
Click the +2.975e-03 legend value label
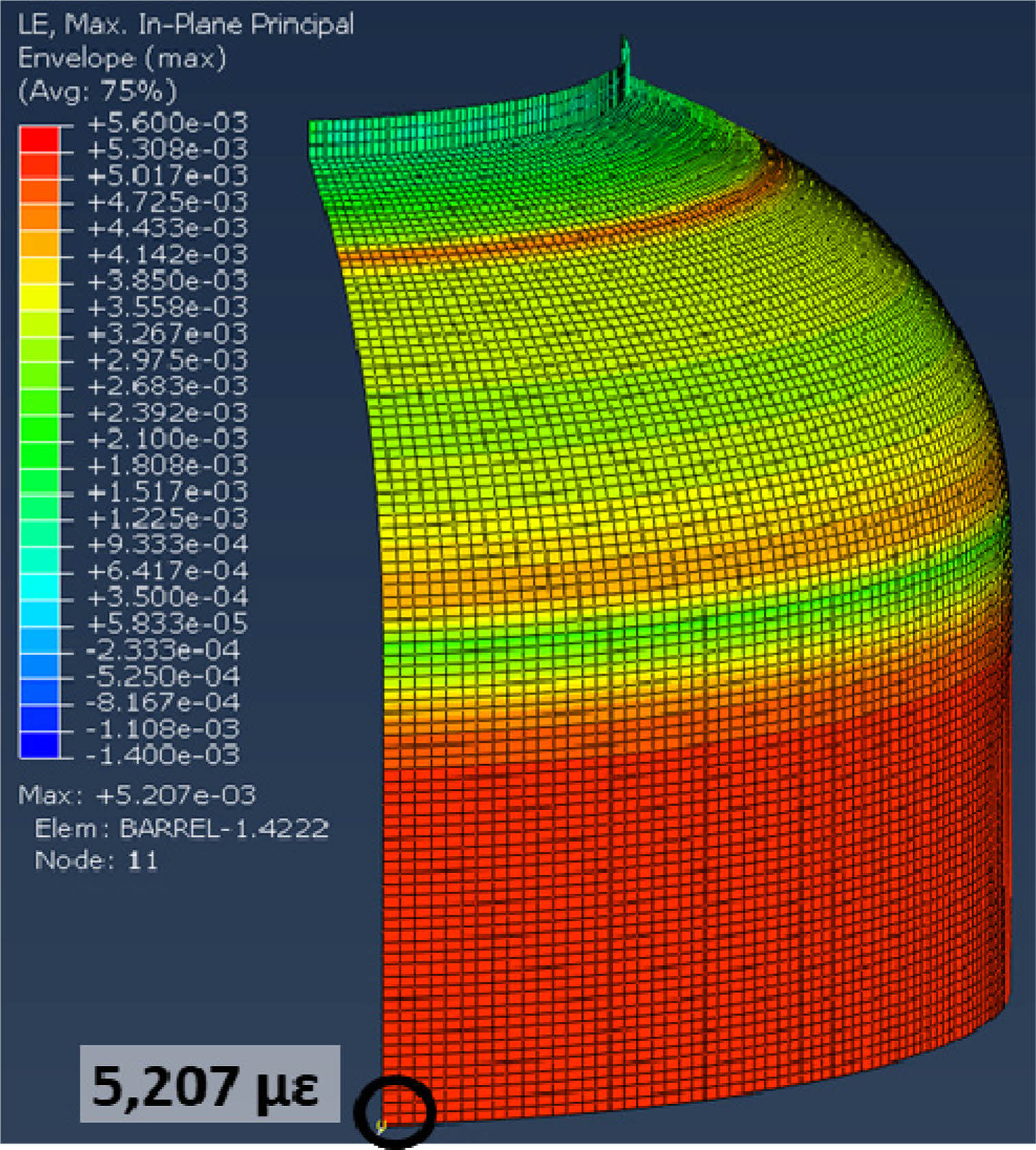click(x=167, y=360)
